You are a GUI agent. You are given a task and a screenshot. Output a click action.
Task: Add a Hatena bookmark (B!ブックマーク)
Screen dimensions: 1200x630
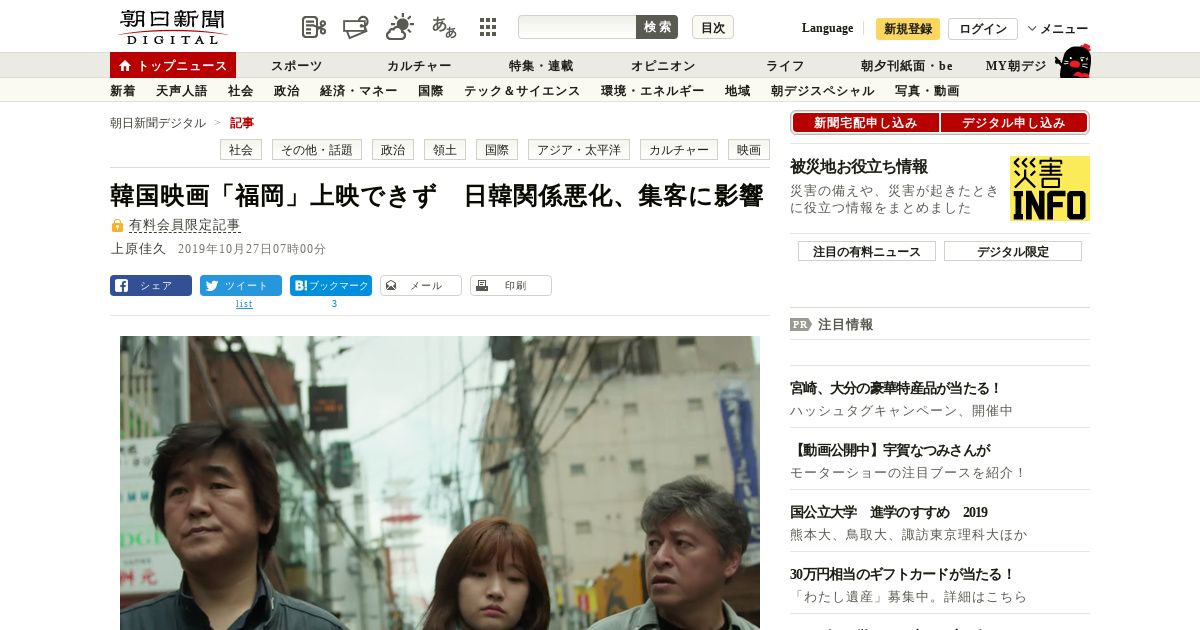pos(331,285)
